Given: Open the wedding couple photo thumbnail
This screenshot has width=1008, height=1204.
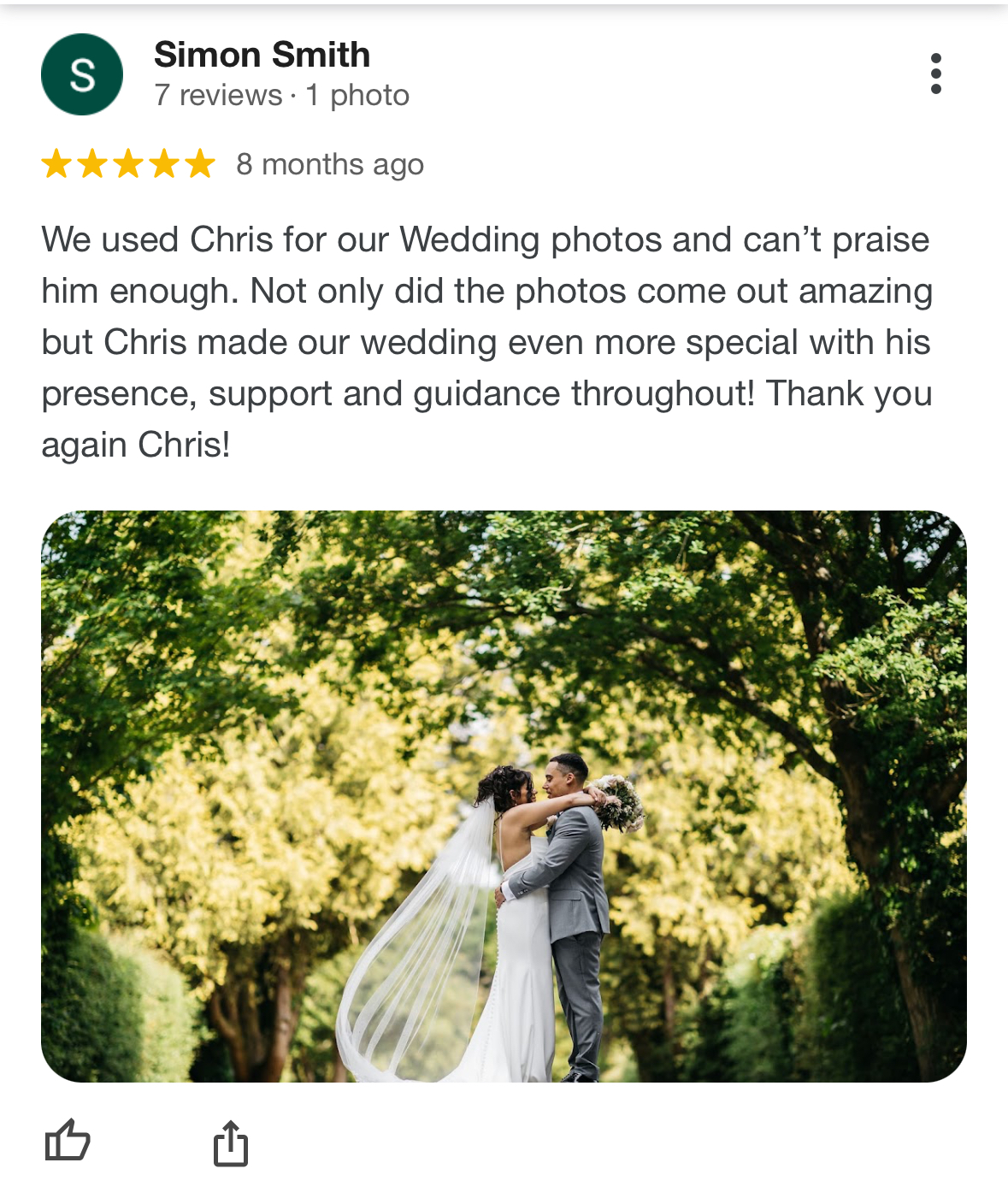Looking at the screenshot, I should click(504, 796).
